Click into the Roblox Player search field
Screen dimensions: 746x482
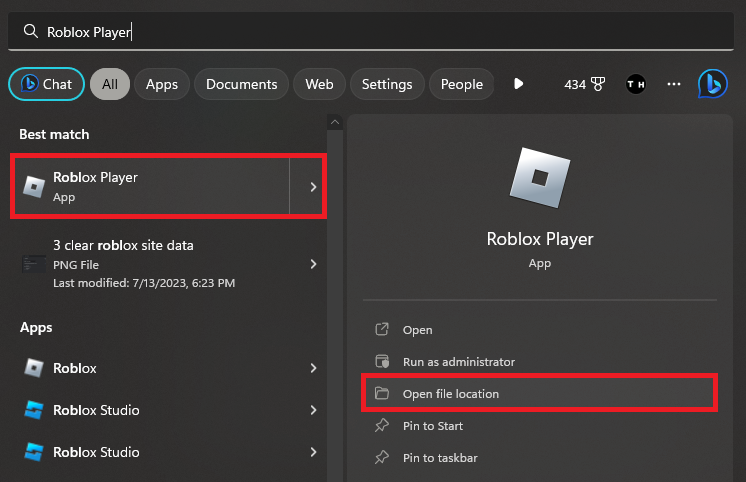(x=371, y=31)
